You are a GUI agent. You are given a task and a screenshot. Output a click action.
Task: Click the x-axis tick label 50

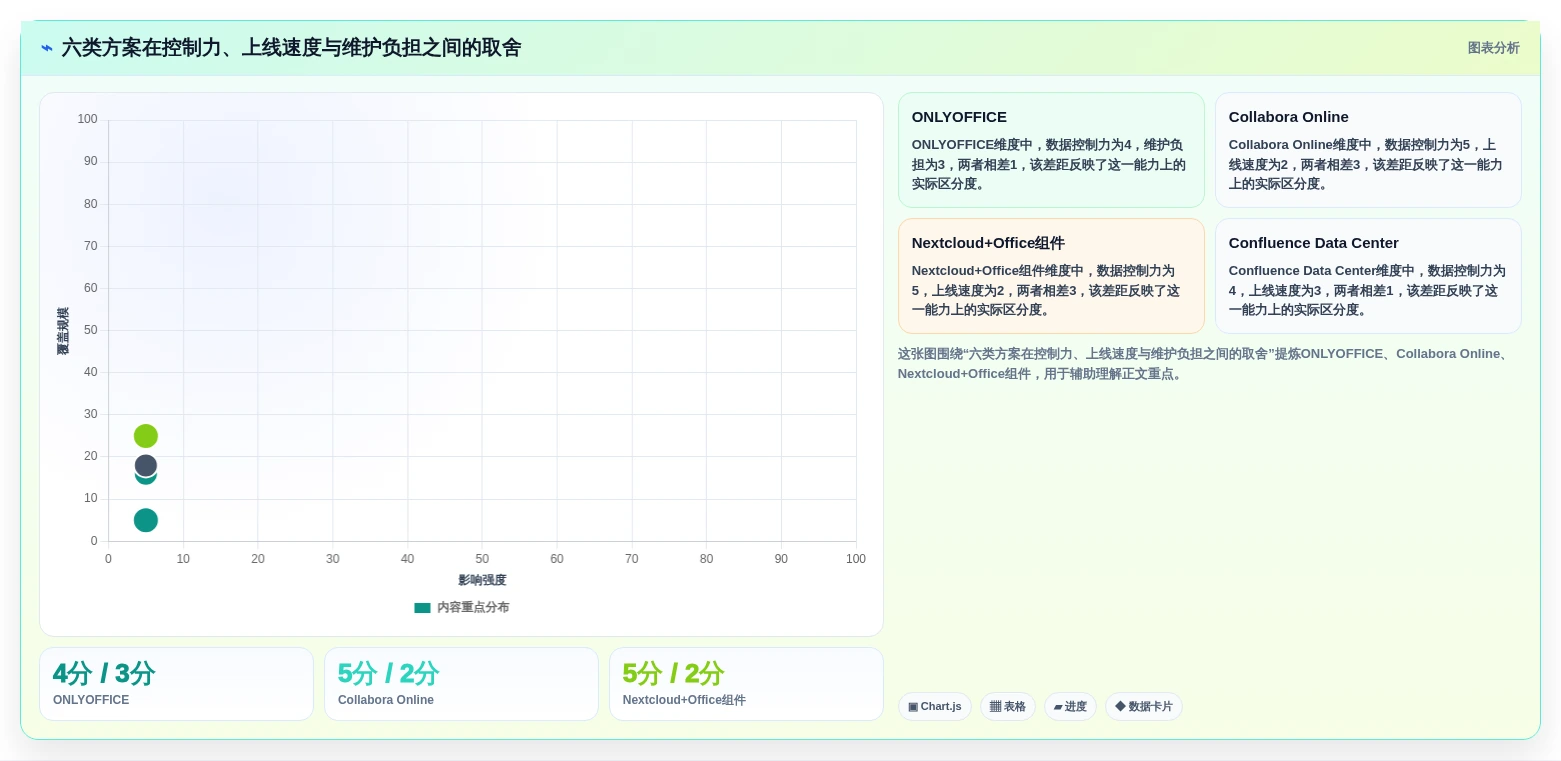click(x=482, y=559)
